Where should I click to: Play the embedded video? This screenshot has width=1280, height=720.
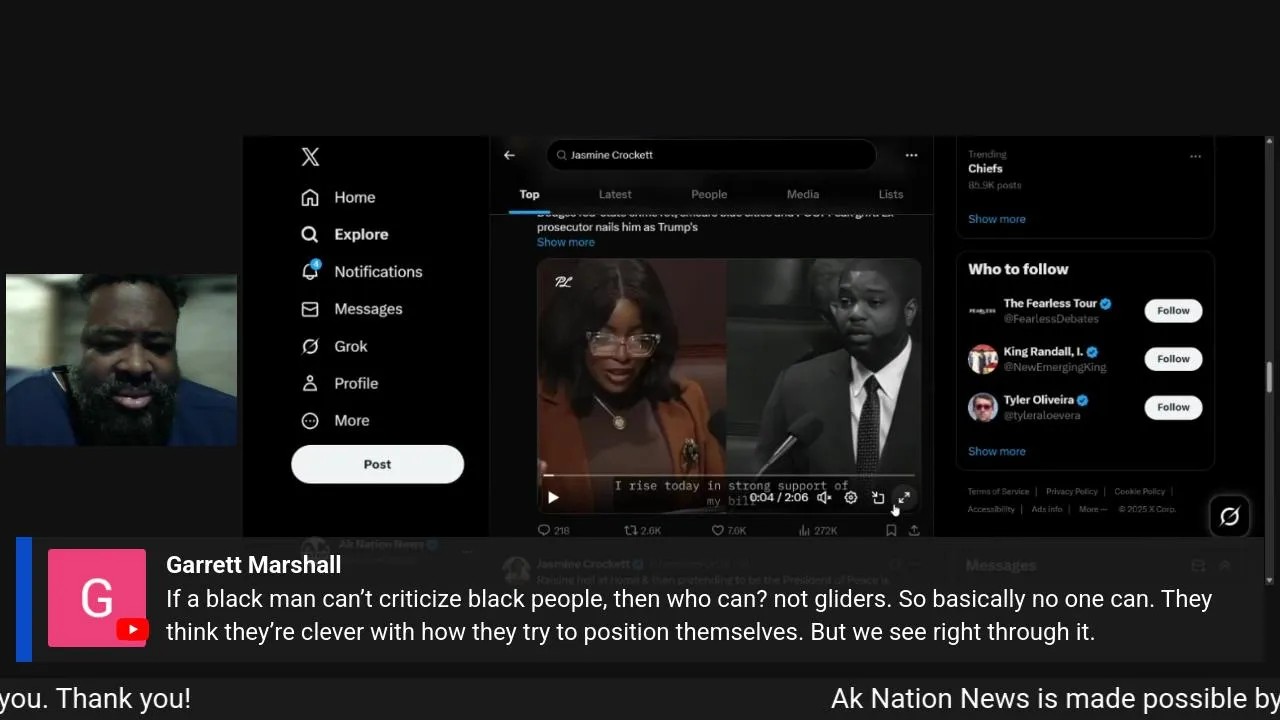pyautogui.click(x=553, y=497)
